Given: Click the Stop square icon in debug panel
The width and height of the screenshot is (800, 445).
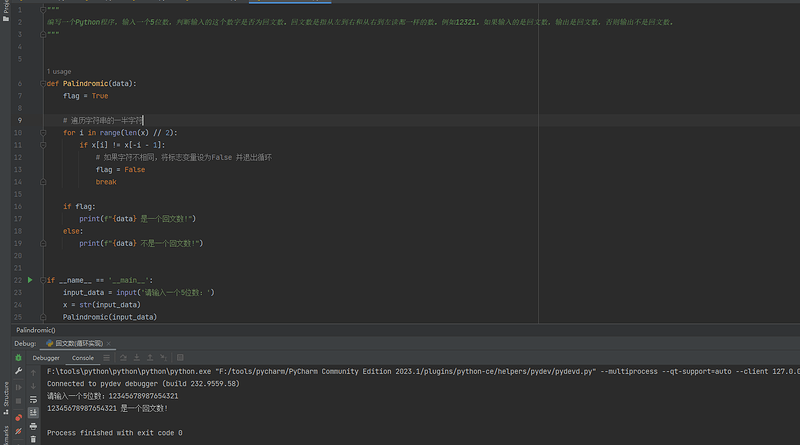Looking at the screenshot, I should (x=18, y=401).
